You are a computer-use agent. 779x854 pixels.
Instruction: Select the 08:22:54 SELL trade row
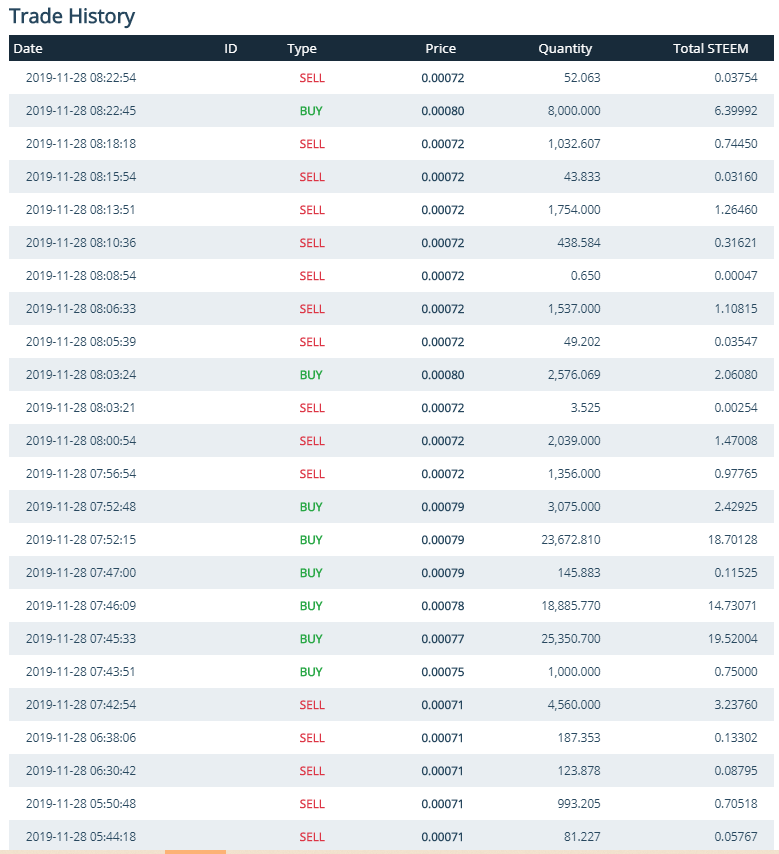[x=390, y=77]
